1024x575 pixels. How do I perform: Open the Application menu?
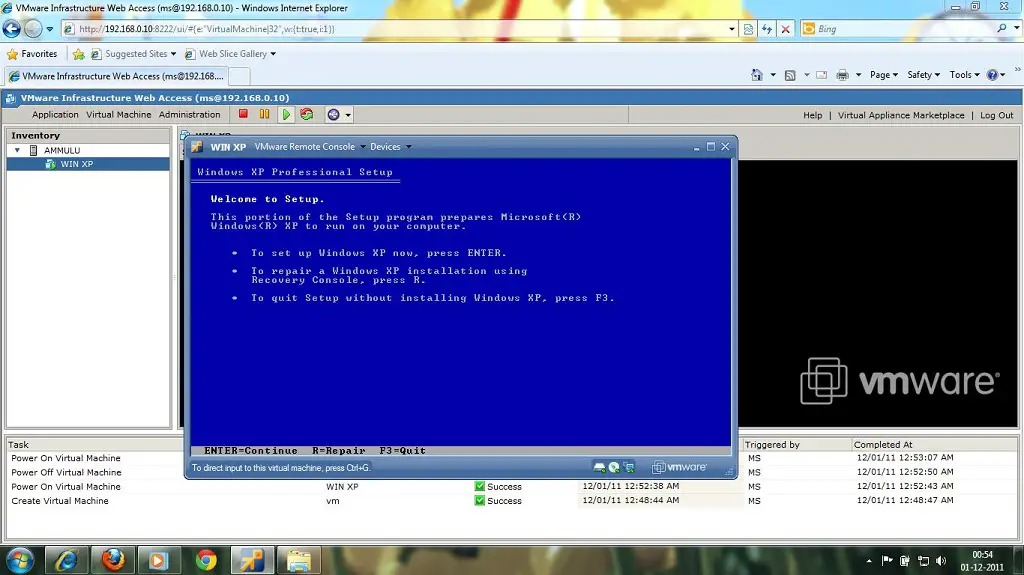[55, 114]
